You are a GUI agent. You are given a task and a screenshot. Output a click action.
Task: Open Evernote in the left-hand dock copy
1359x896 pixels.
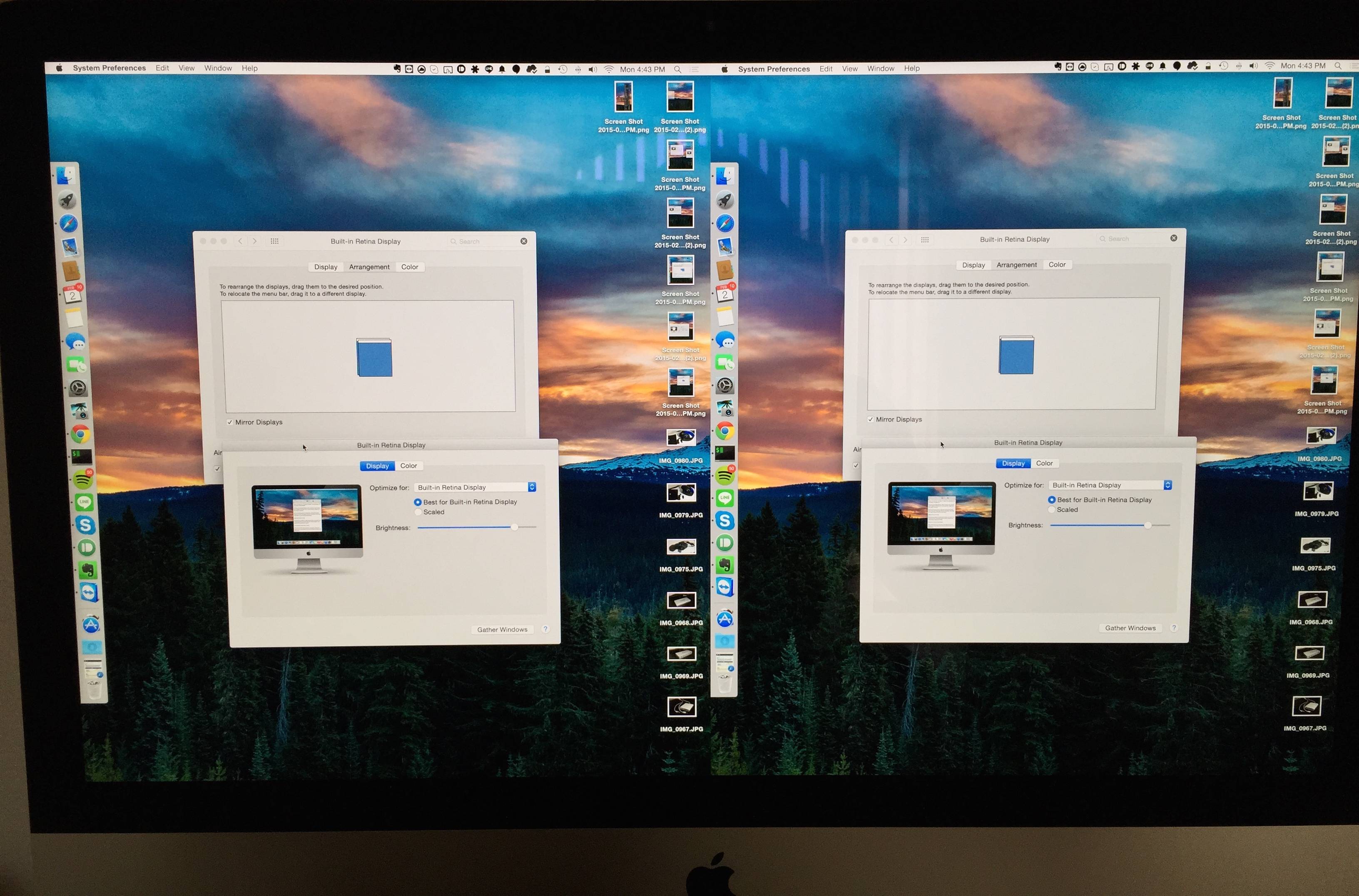(x=87, y=570)
